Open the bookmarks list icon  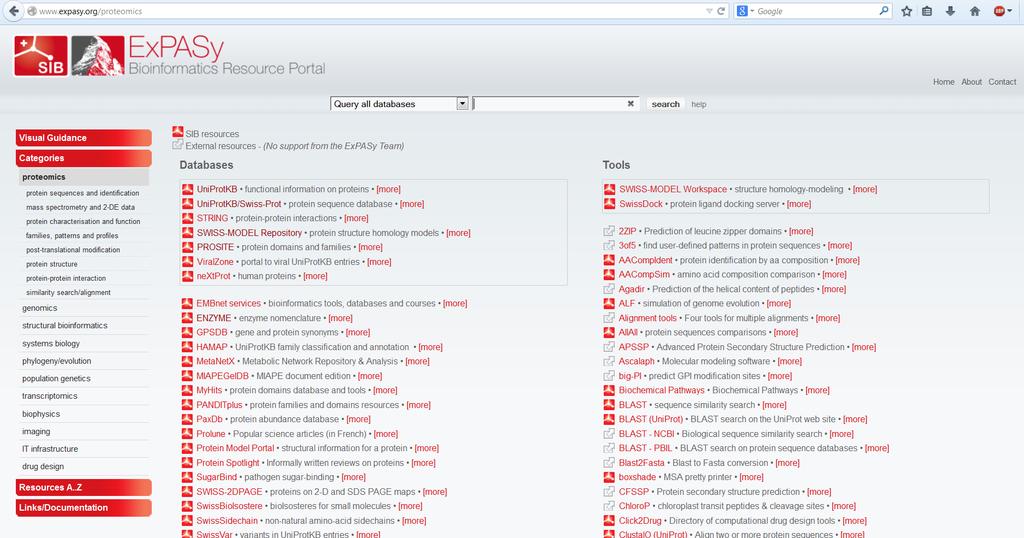(x=927, y=11)
